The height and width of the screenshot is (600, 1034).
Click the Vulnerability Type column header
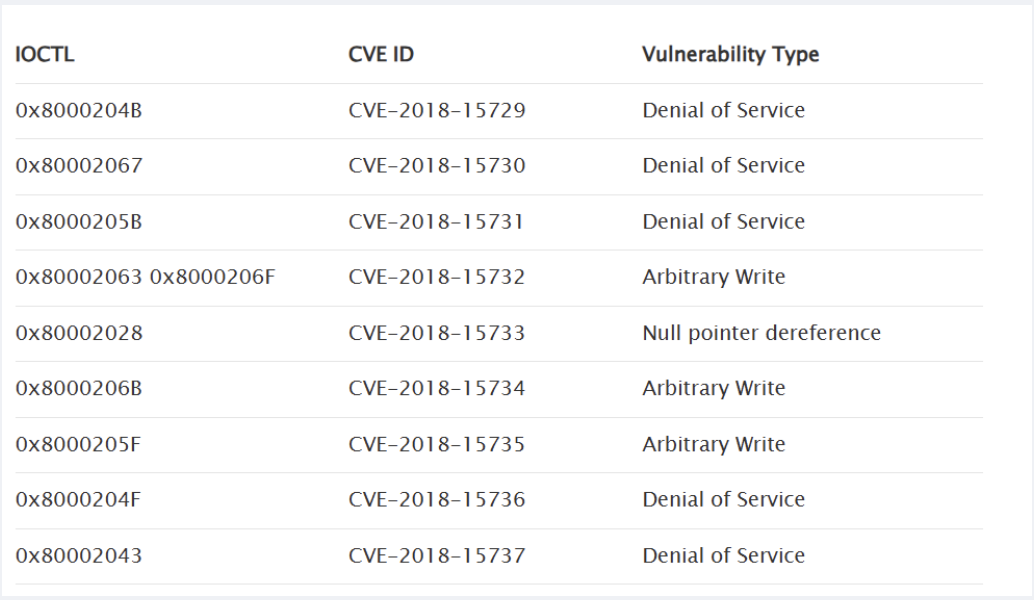pos(731,54)
